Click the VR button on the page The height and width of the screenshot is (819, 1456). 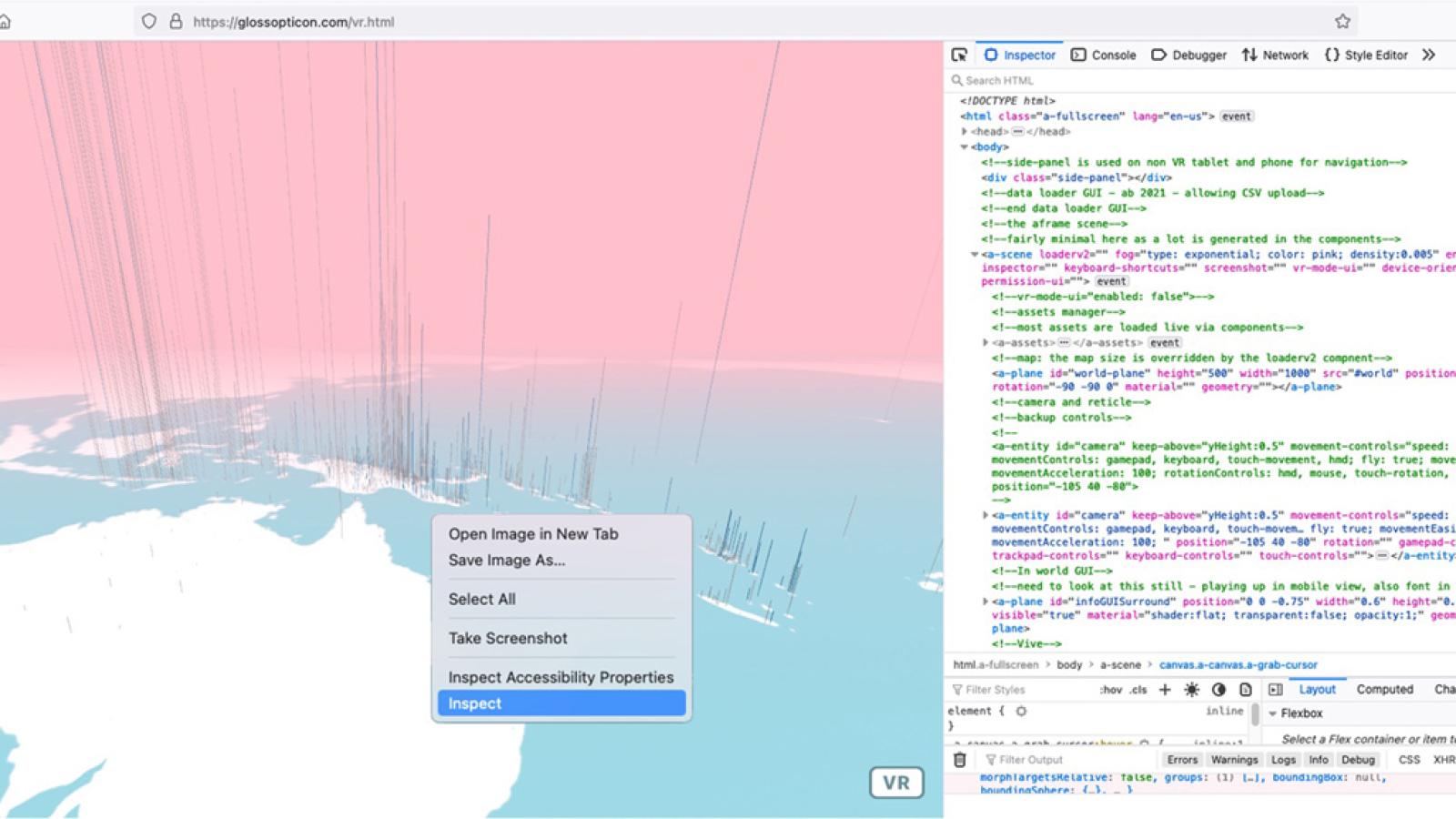[x=896, y=783]
